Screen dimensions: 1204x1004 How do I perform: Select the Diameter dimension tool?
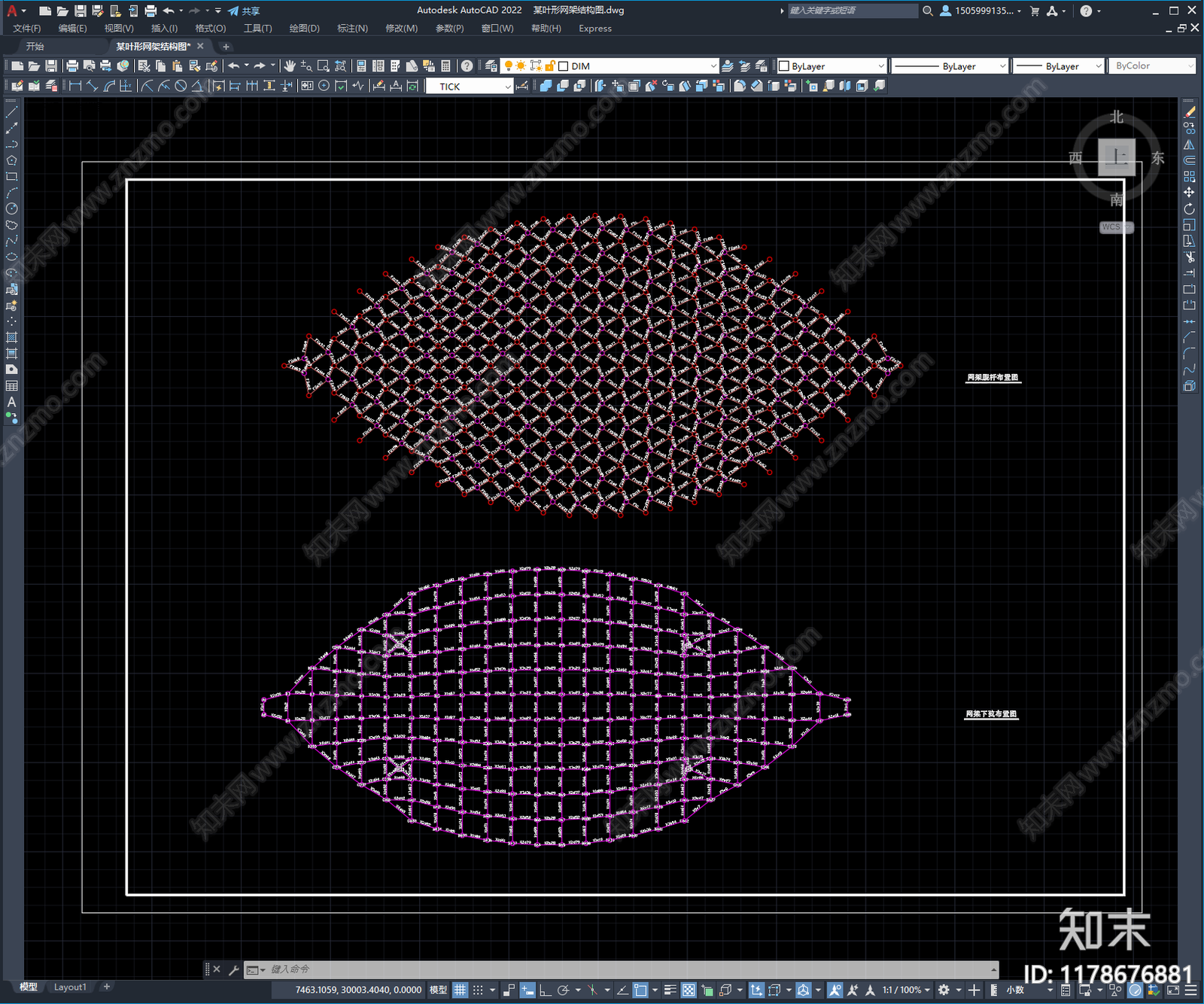pyautogui.click(x=181, y=86)
